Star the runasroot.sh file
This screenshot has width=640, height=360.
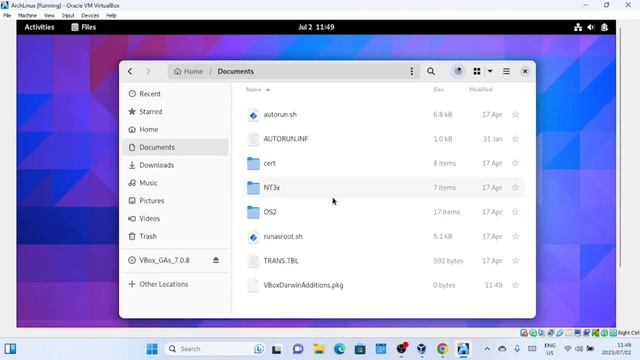(515, 236)
